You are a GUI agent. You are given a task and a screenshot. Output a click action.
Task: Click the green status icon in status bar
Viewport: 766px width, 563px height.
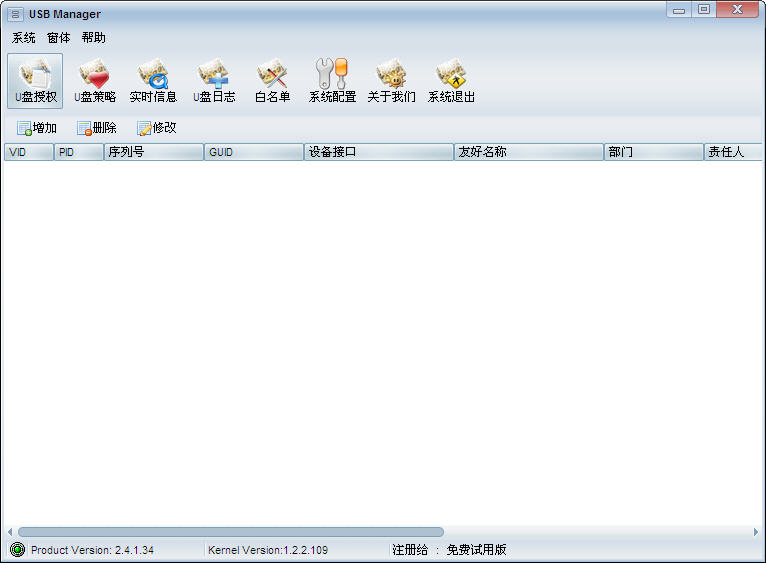(x=17, y=549)
